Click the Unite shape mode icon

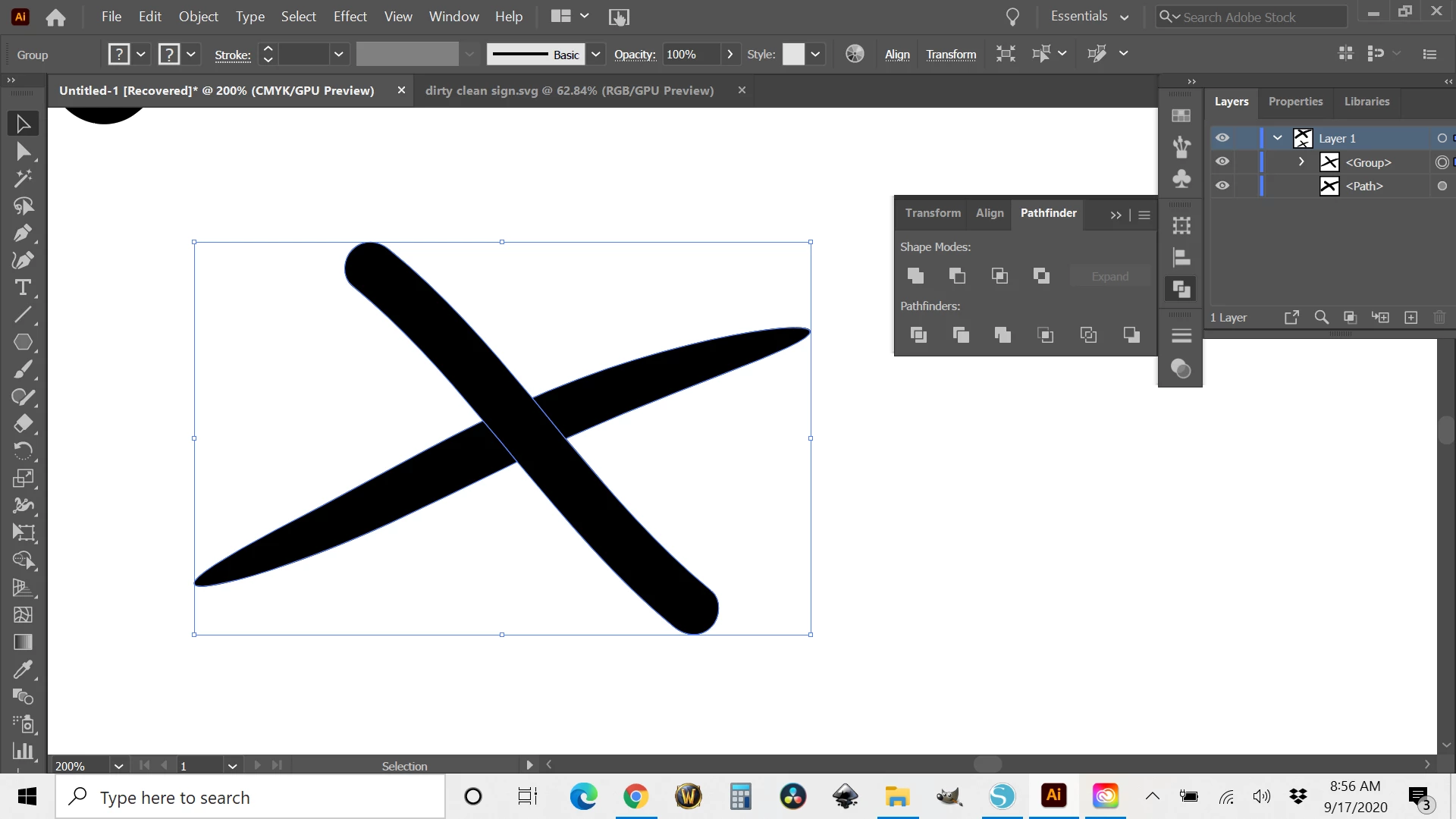[x=915, y=276]
